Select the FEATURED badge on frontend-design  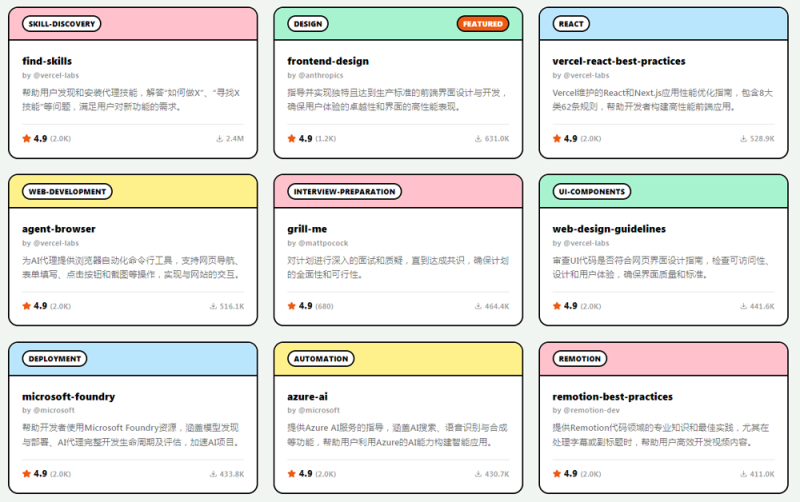[483, 24]
